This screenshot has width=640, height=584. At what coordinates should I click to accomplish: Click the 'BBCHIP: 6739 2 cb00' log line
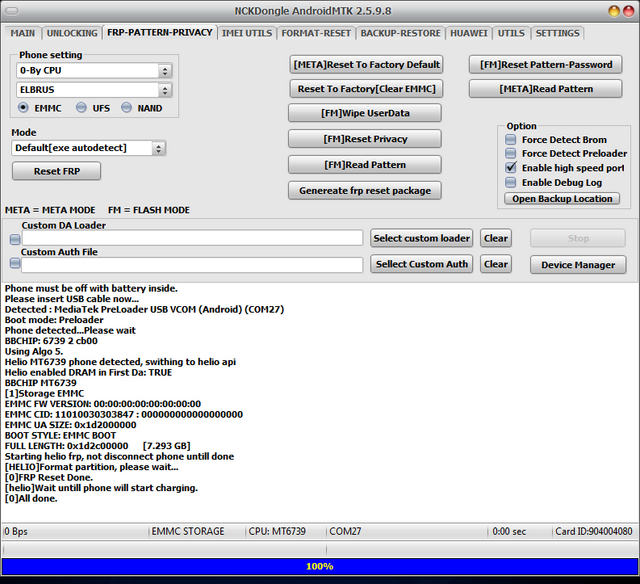pyautogui.click(x=51, y=341)
